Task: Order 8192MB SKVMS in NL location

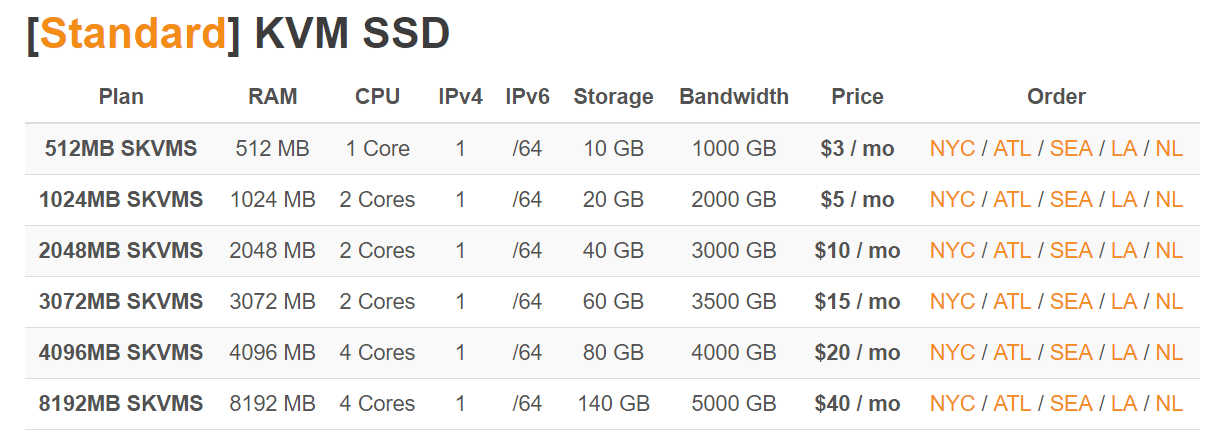Action: [1169, 404]
